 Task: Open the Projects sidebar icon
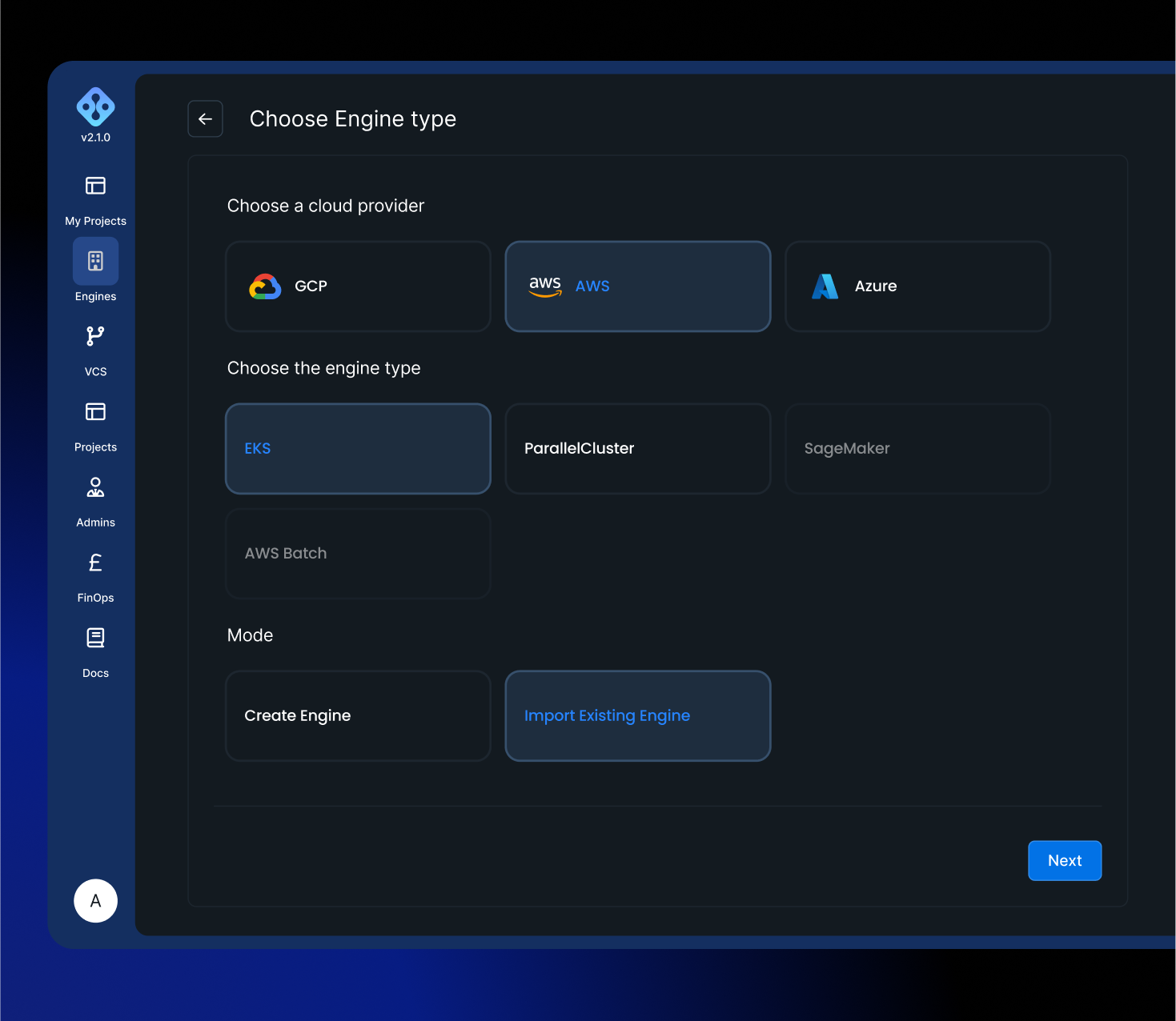pyautogui.click(x=95, y=411)
